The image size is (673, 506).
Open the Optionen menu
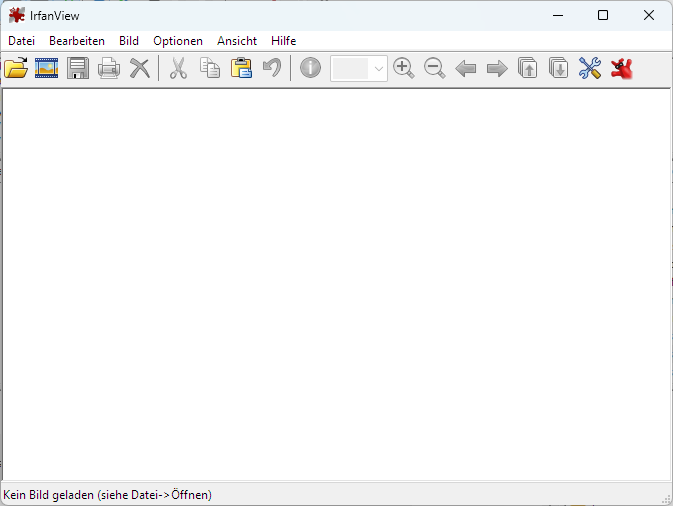coord(178,41)
